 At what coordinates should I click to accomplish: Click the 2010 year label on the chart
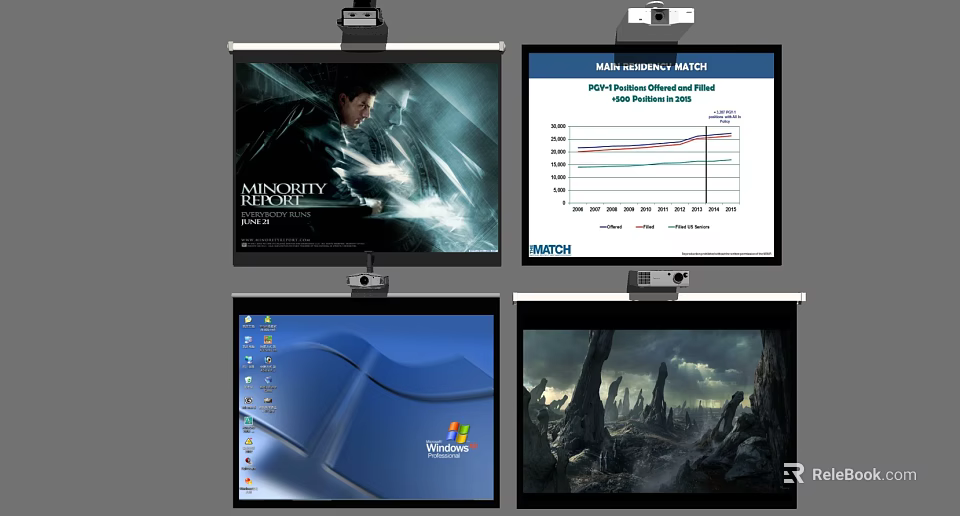[x=645, y=209]
